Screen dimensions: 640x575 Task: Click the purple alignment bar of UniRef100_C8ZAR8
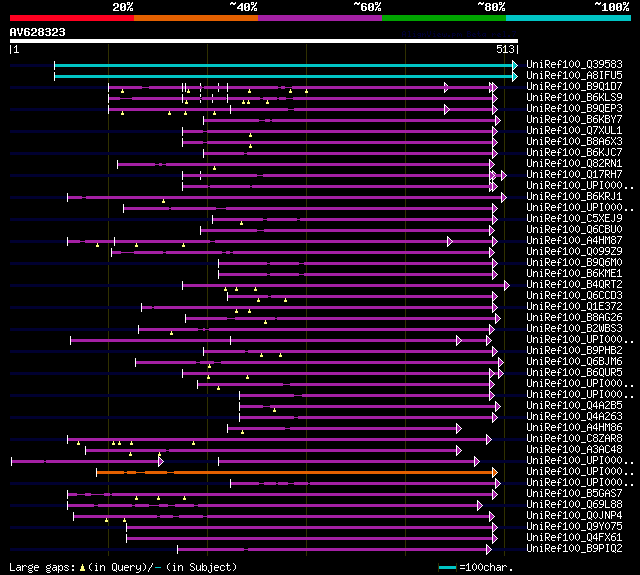coord(278,440)
